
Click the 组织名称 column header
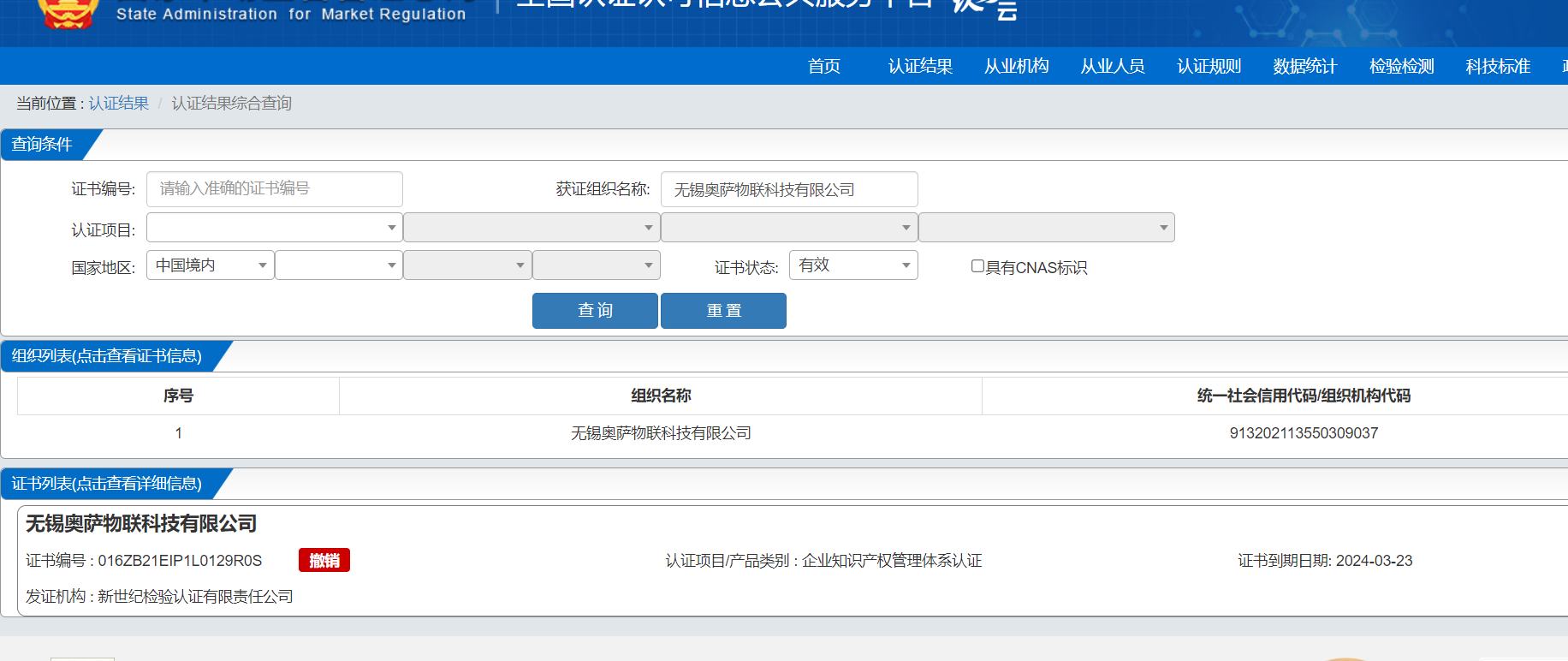click(661, 396)
